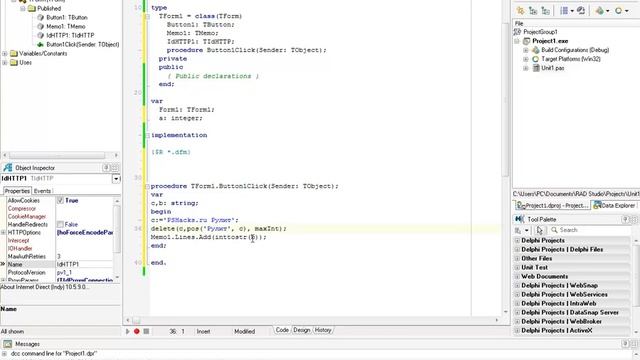Image resolution: width=640 pixels, height=360 pixels.
Task: Click the red record macro button
Action: click(x=137, y=331)
